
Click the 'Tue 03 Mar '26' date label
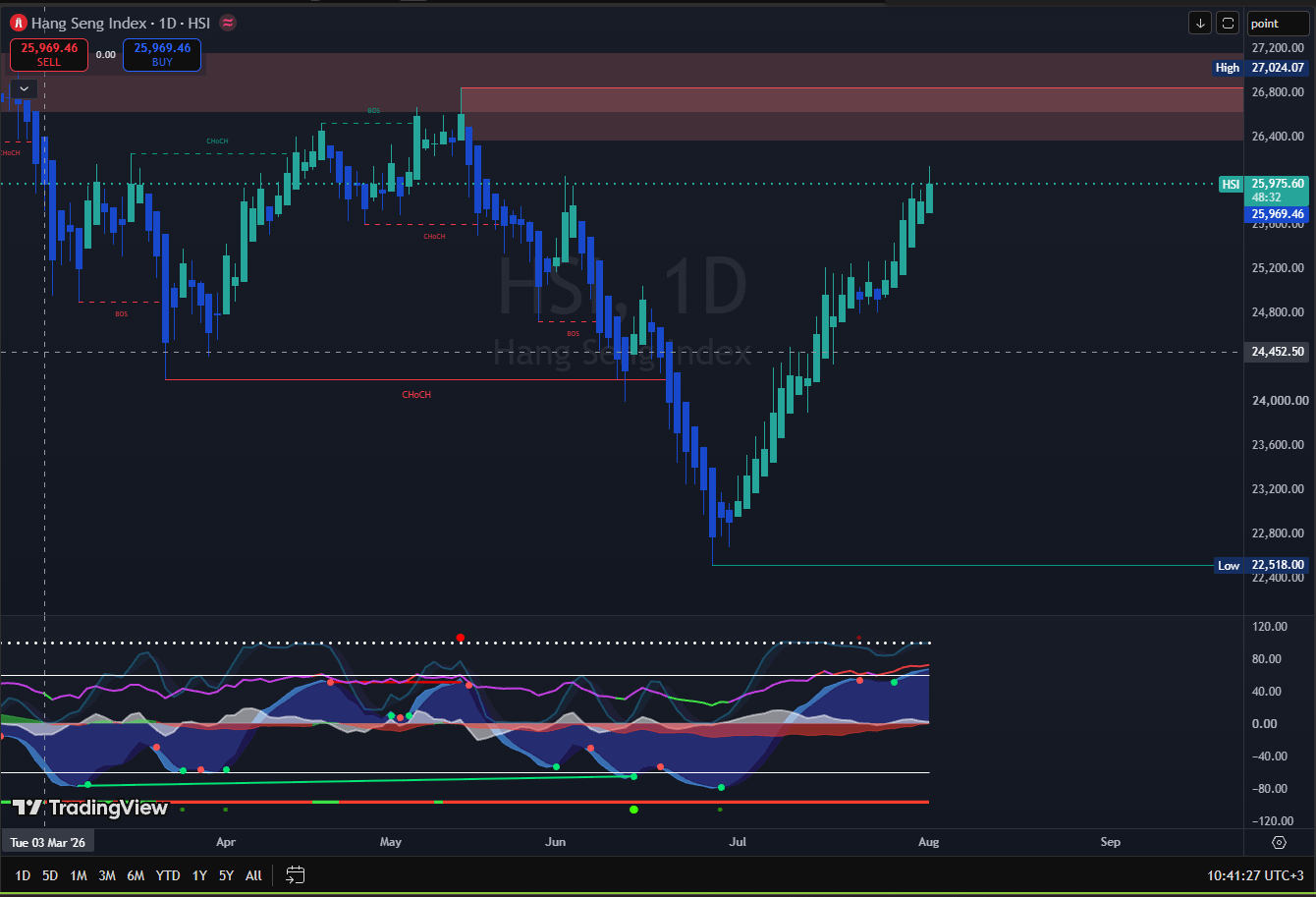[x=47, y=842]
